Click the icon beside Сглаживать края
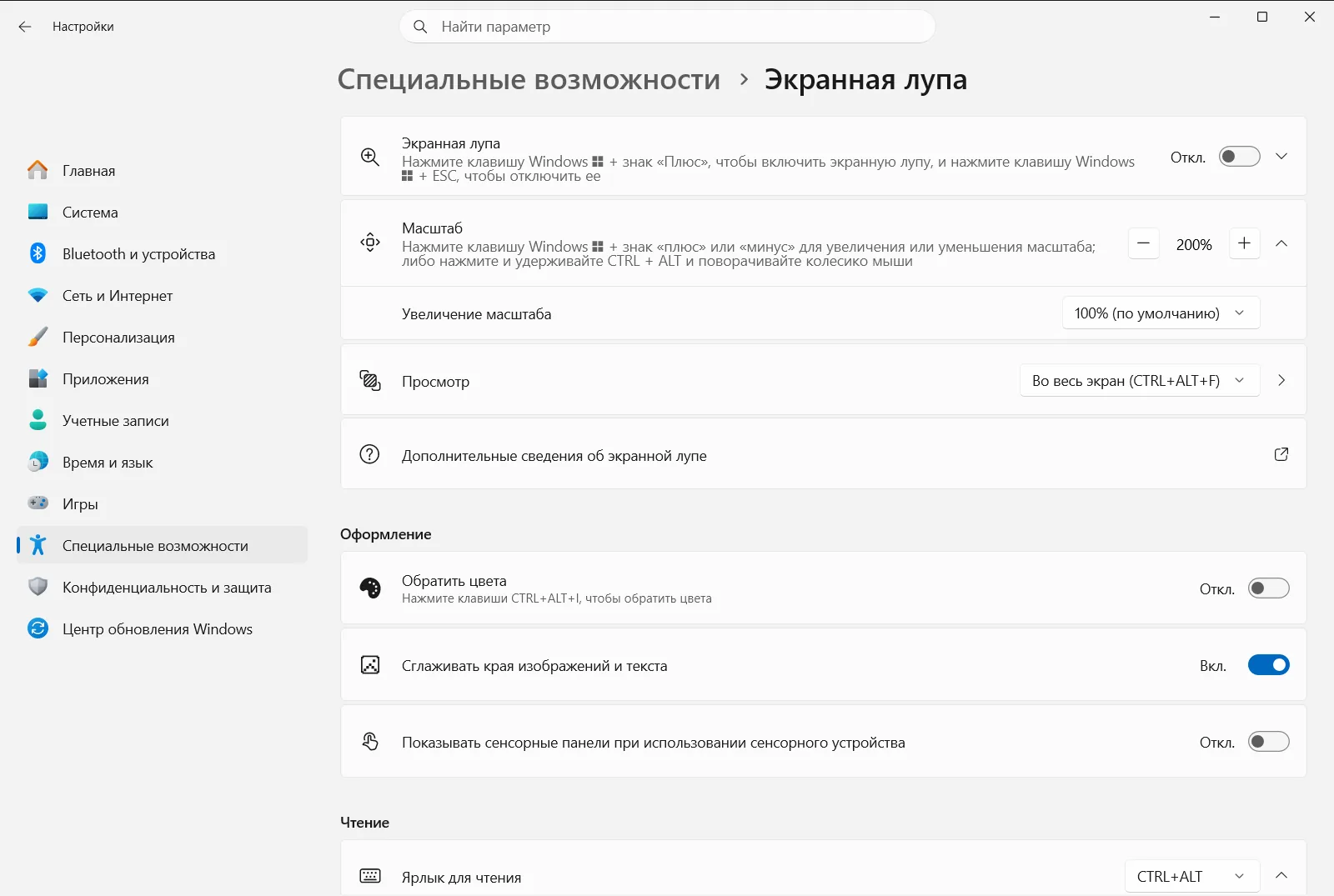The image size is (1334, 896). click(370, 664)
